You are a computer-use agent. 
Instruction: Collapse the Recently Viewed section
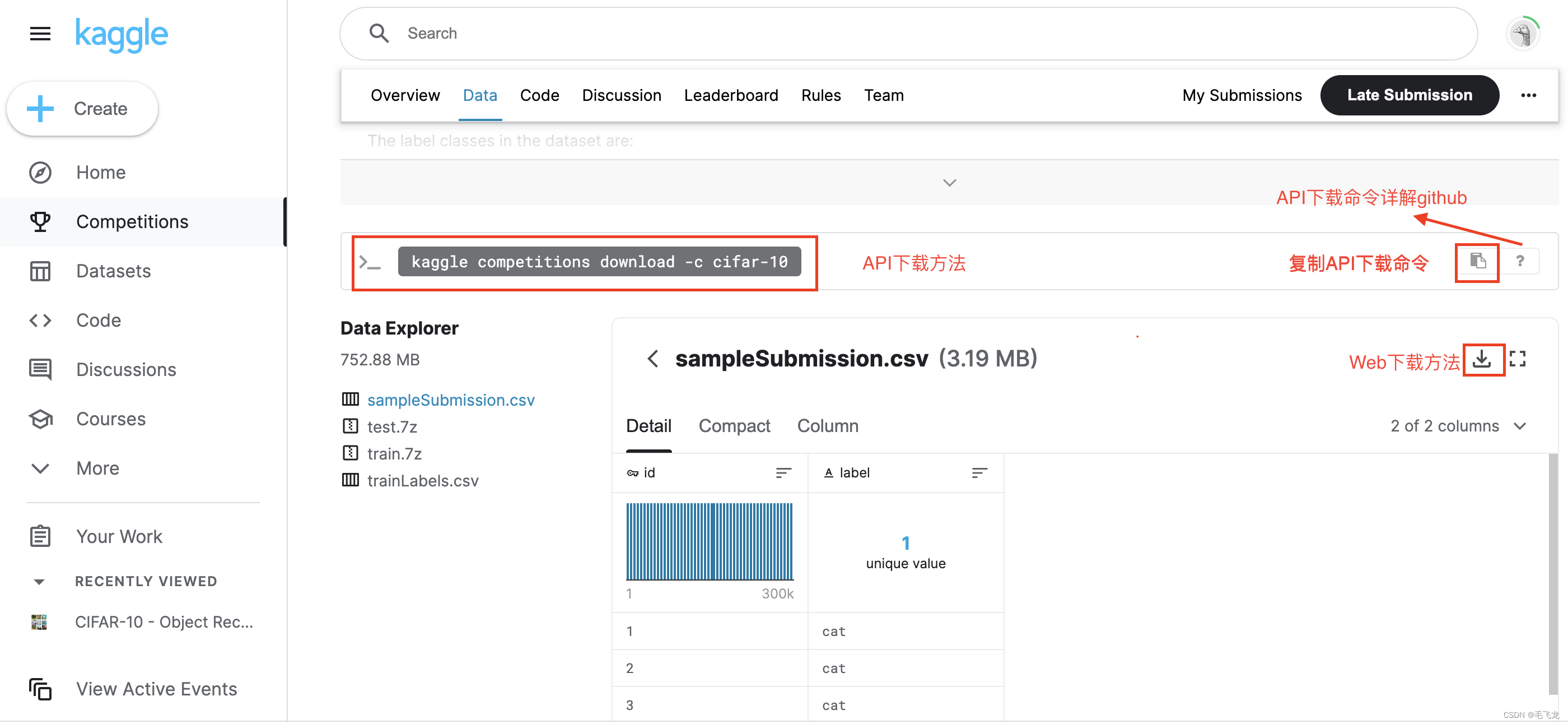coord(39,582)
